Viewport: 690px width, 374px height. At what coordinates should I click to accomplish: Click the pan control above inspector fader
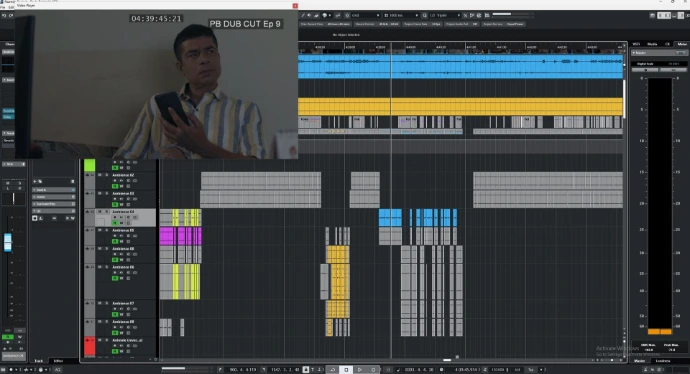tap(13, 198)
